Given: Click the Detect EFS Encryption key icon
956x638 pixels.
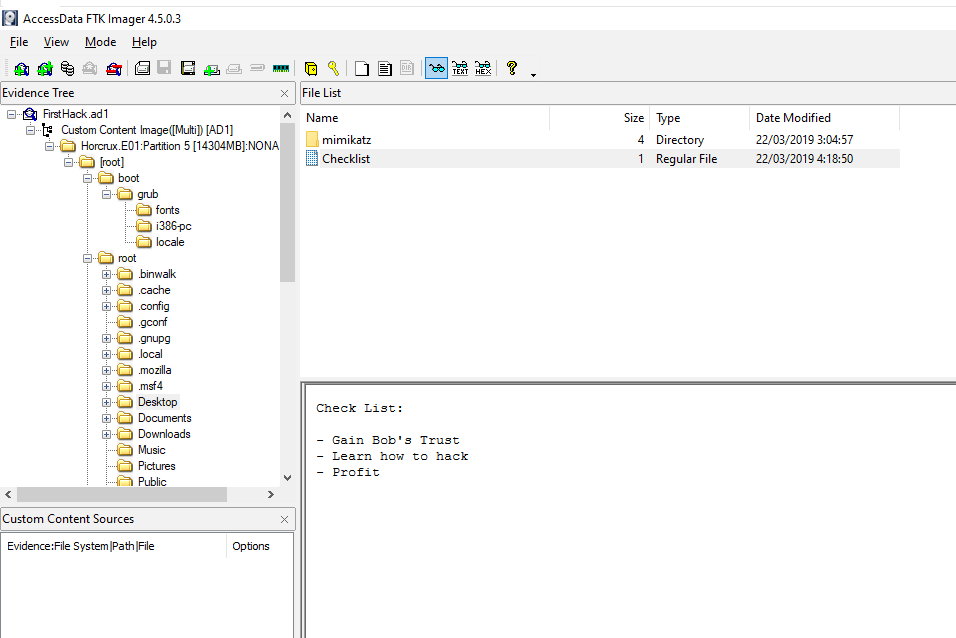Looking at the screenshot, I should coord(333,69).
